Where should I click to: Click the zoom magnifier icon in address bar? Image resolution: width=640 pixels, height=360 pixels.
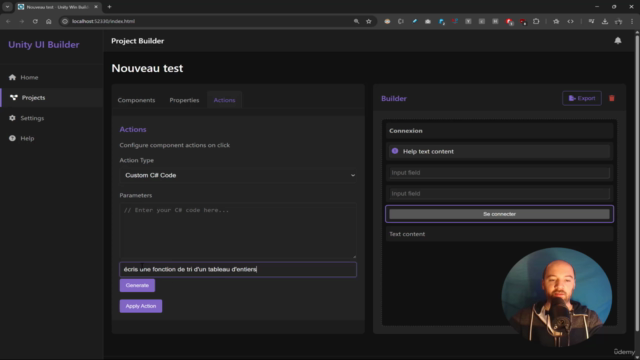[356, 21]
